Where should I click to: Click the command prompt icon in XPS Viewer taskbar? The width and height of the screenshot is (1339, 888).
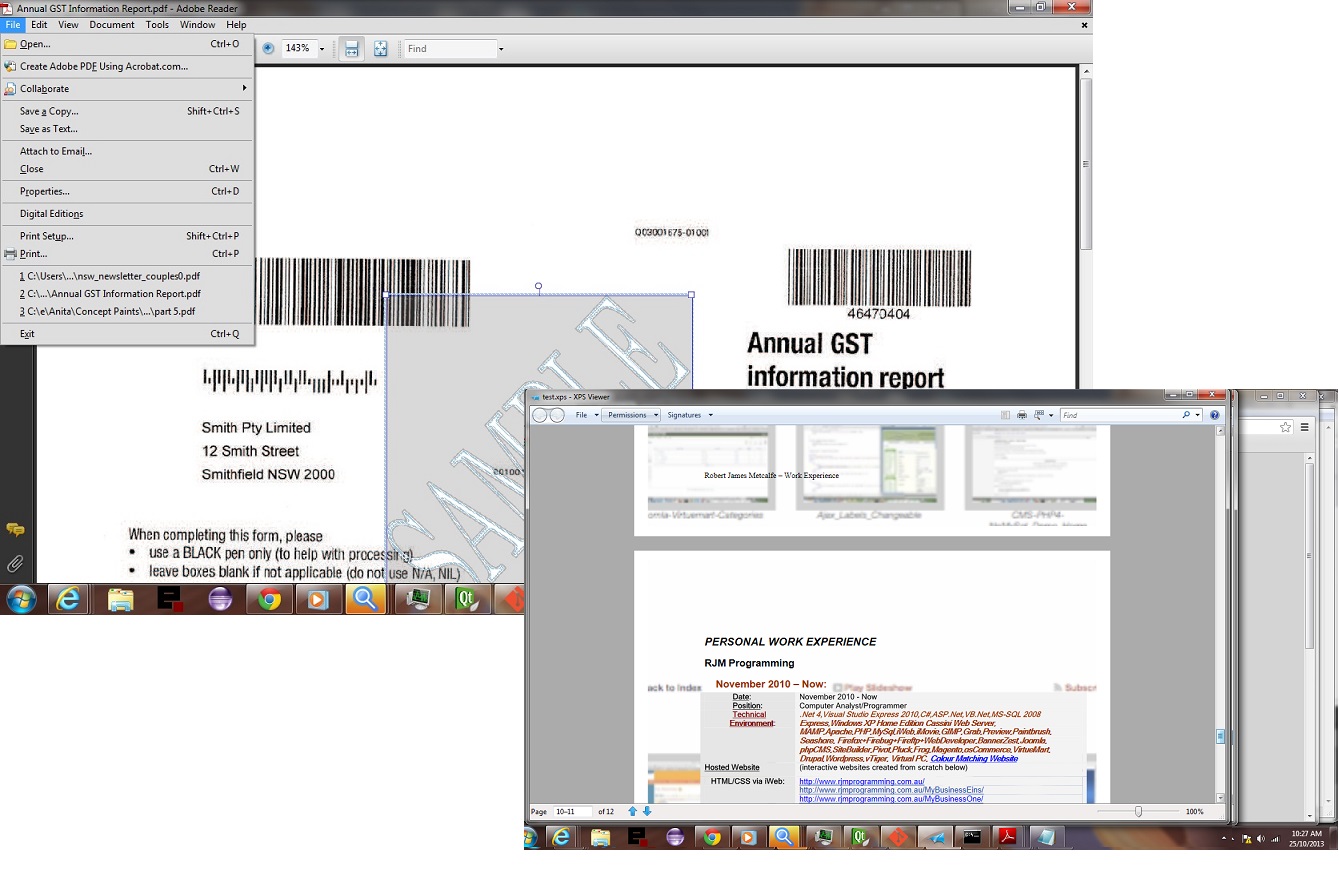click(x=971, y=837)
